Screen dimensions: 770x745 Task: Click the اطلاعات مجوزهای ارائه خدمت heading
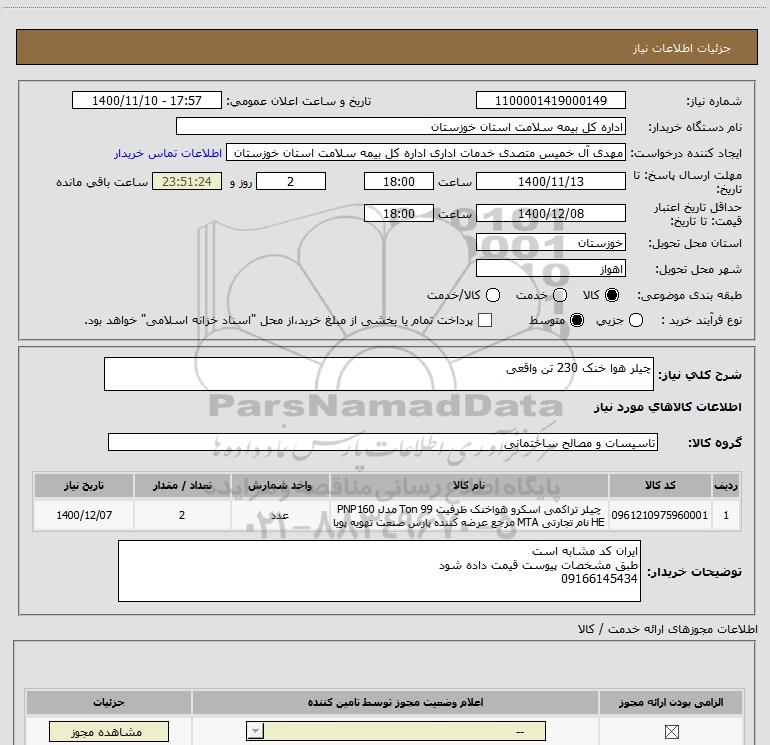coord(668,629)
